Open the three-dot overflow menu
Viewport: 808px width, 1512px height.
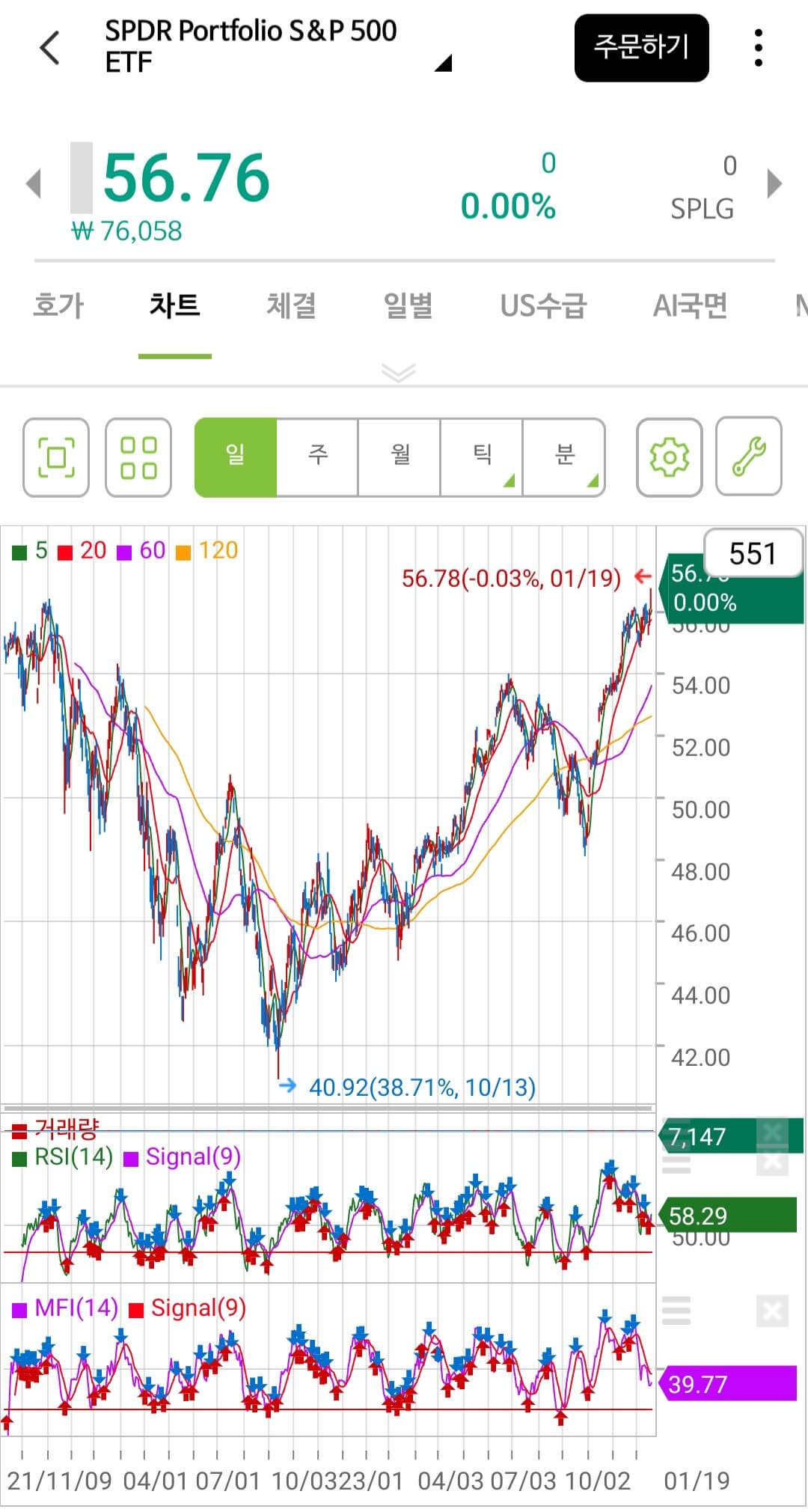(x=759, y=48)
